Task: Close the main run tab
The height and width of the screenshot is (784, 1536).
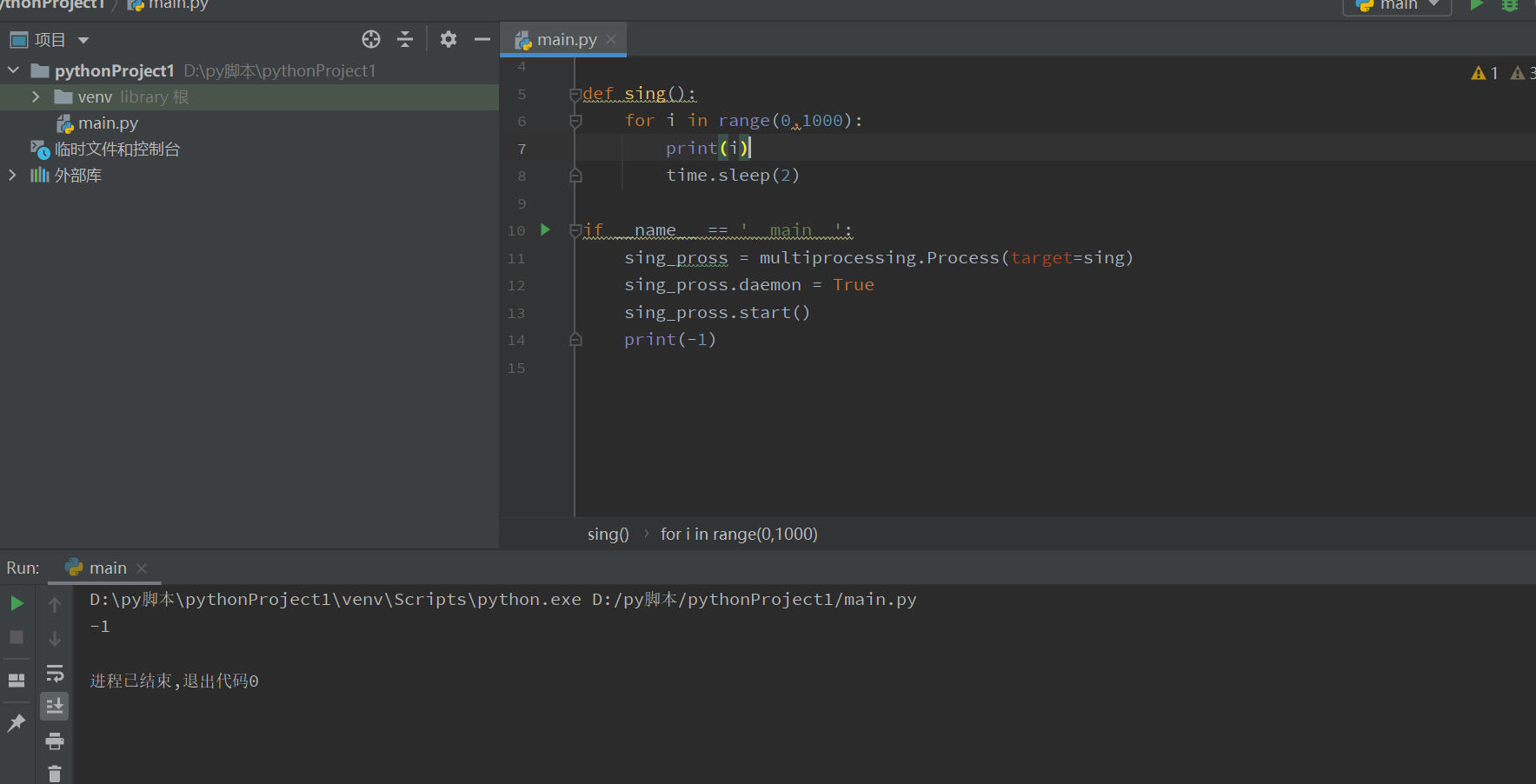Action: pos(142,568)
